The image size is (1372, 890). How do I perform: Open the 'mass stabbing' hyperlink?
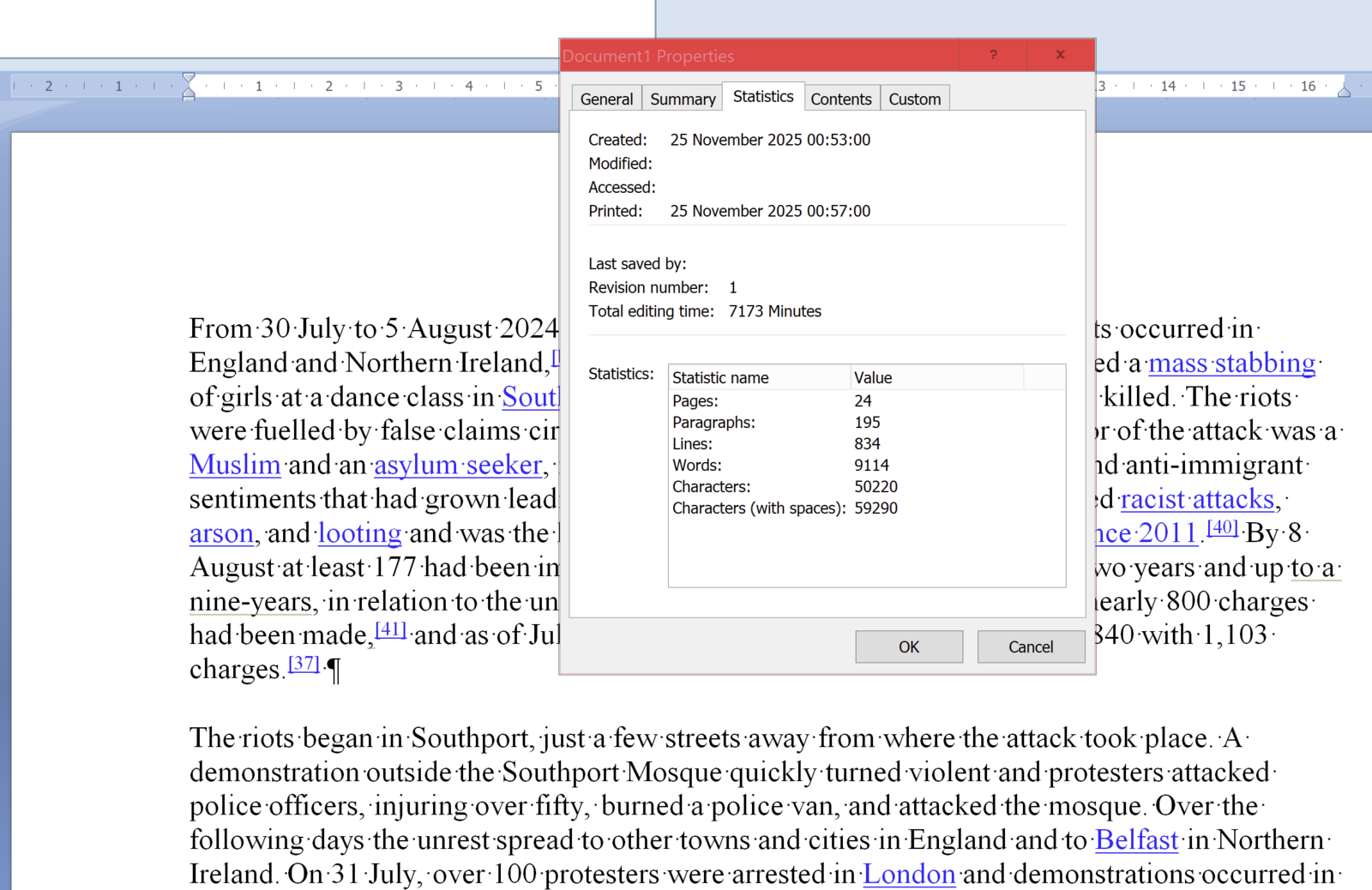1231,364
